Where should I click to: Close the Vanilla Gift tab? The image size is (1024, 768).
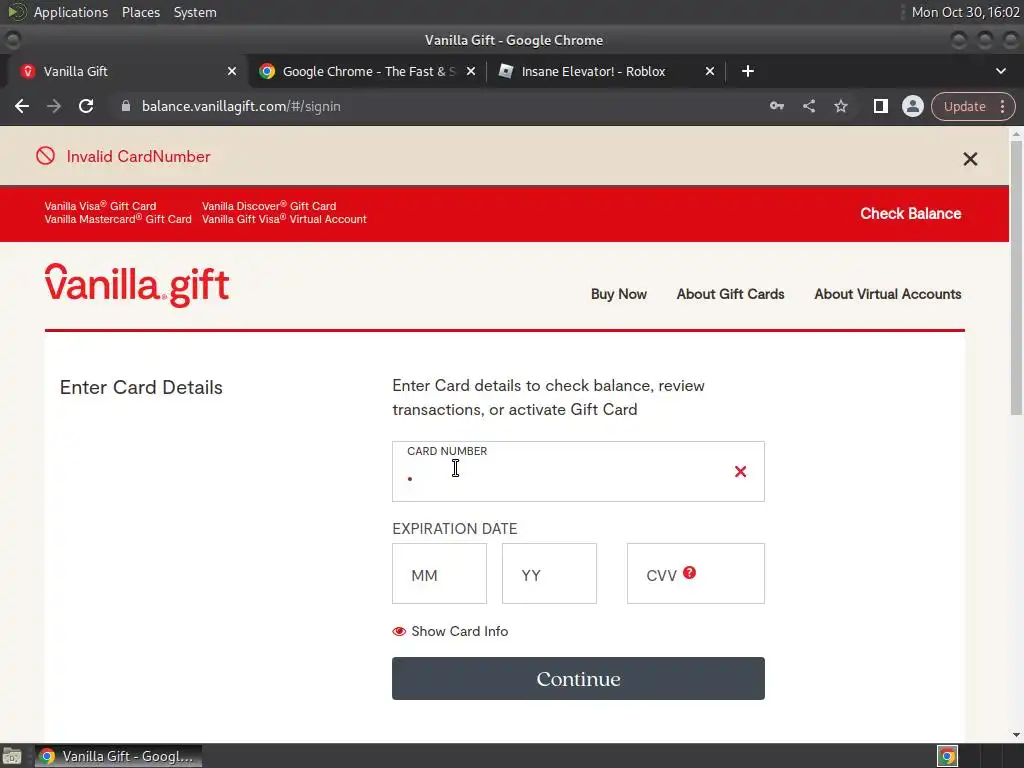(232, 71)
